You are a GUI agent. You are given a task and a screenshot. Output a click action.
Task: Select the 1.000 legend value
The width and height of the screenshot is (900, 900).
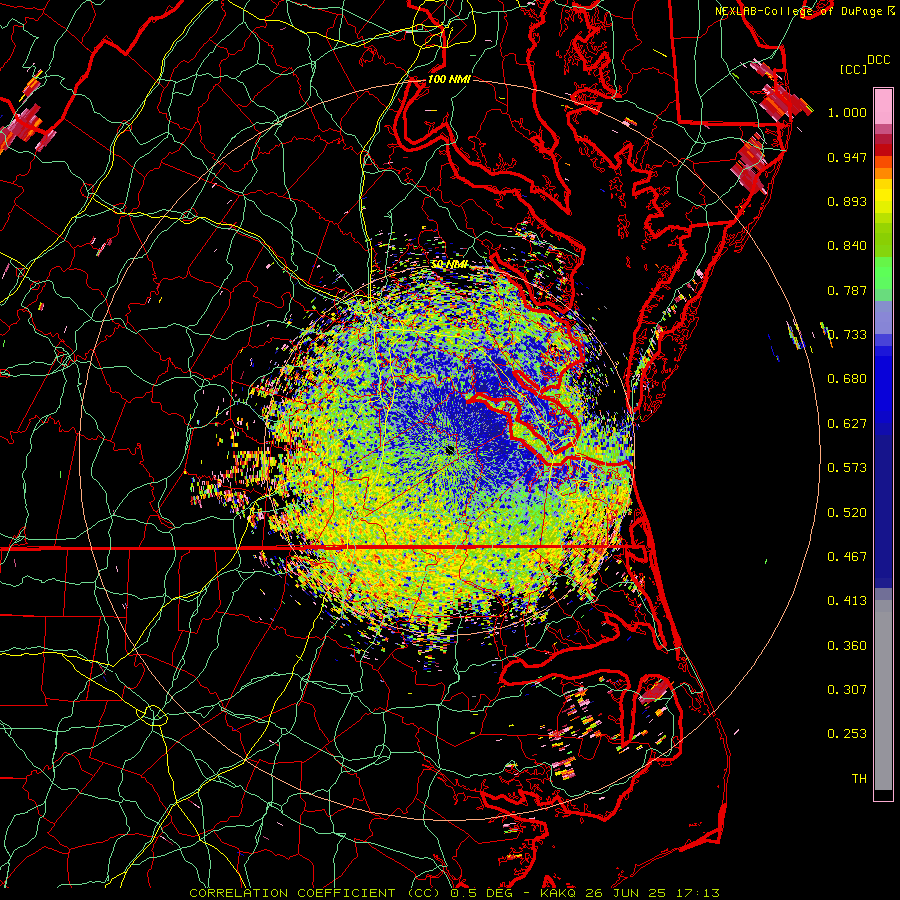coord(847,112)
